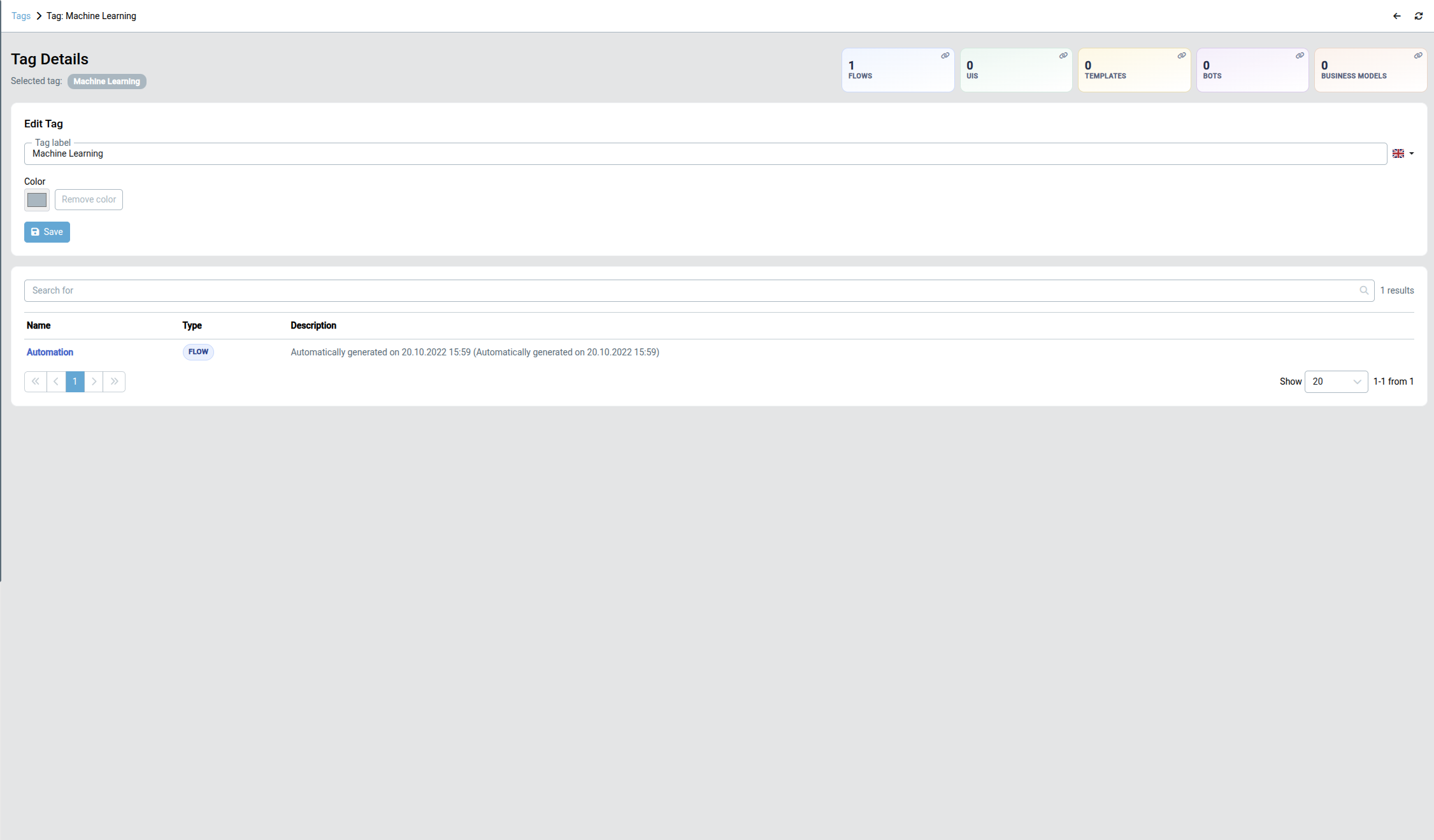Open the tag color swatch picker
The height and width of the screenshot is (840, 1434).
point(37,200)
